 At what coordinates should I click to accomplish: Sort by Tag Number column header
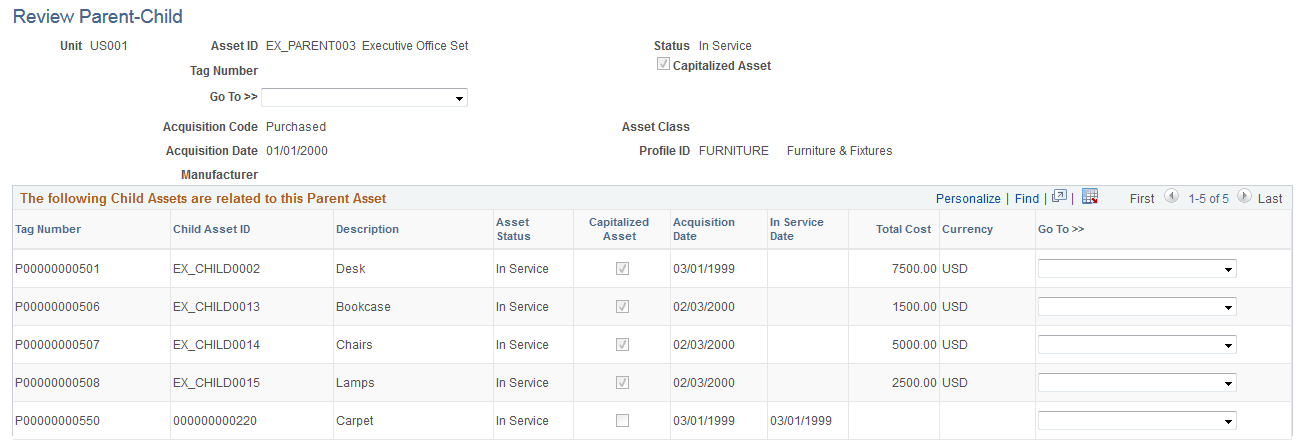[48, 229]
